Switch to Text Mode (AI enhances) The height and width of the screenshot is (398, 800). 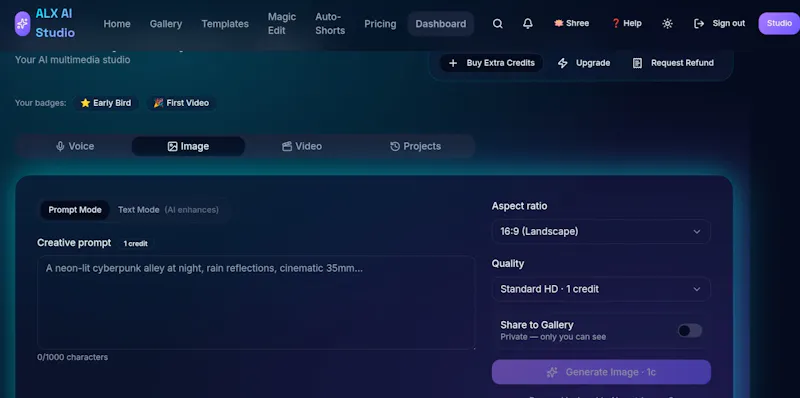(x=168, y=210)
